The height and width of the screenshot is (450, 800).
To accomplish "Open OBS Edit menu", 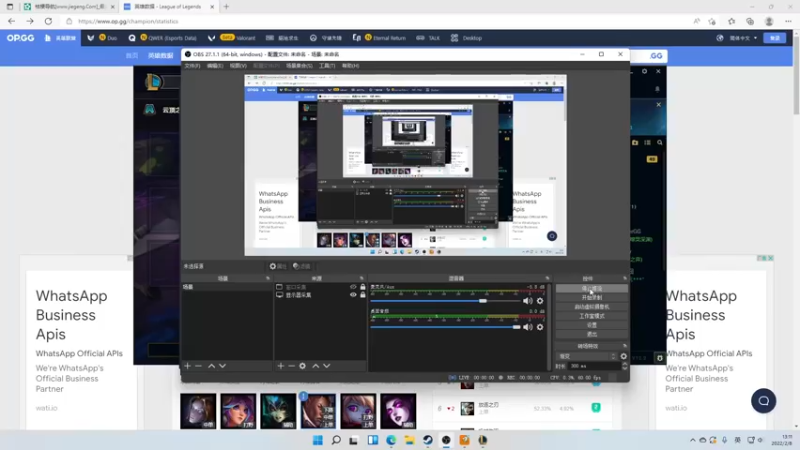I will pyautogui.click(x=215, y=66).
